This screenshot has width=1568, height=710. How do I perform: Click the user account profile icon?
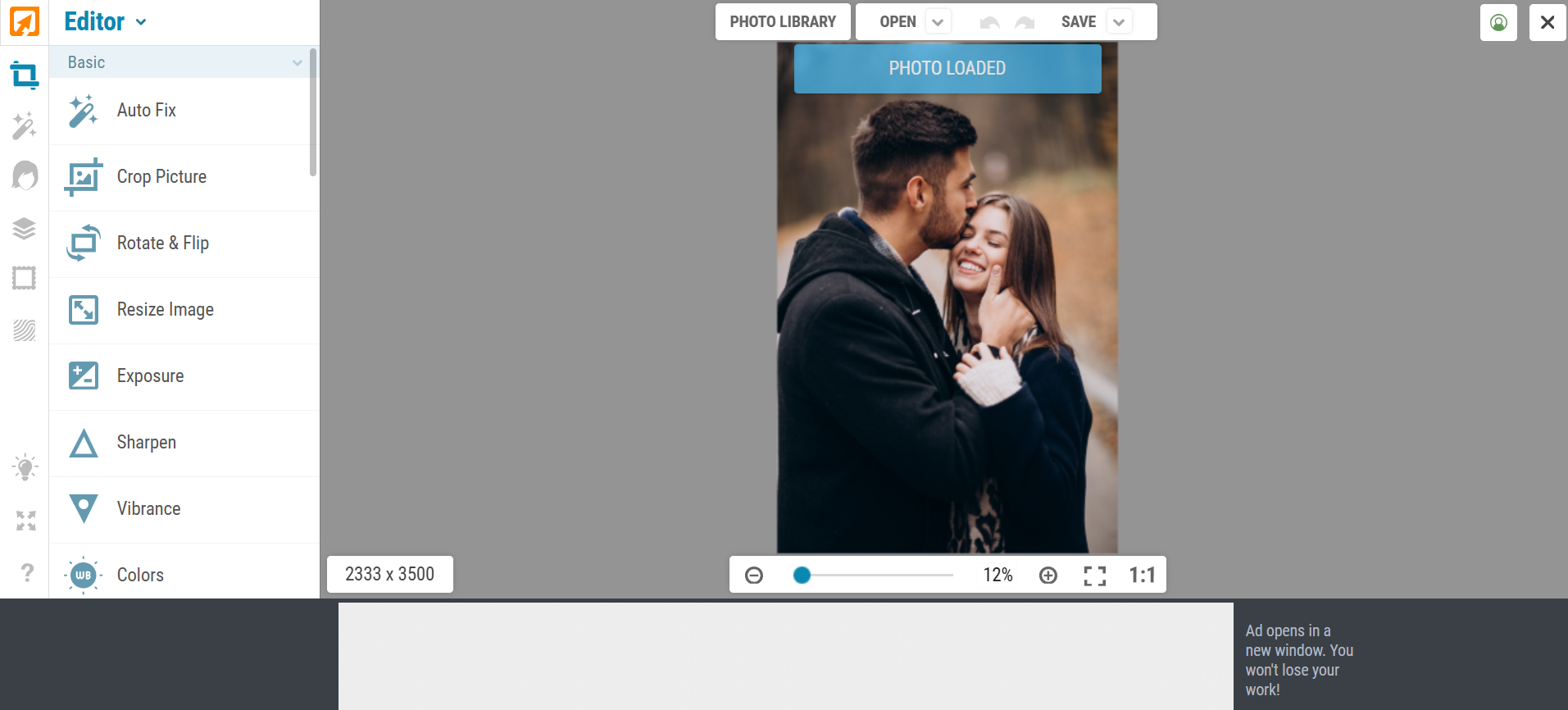tap(1498, 22)
